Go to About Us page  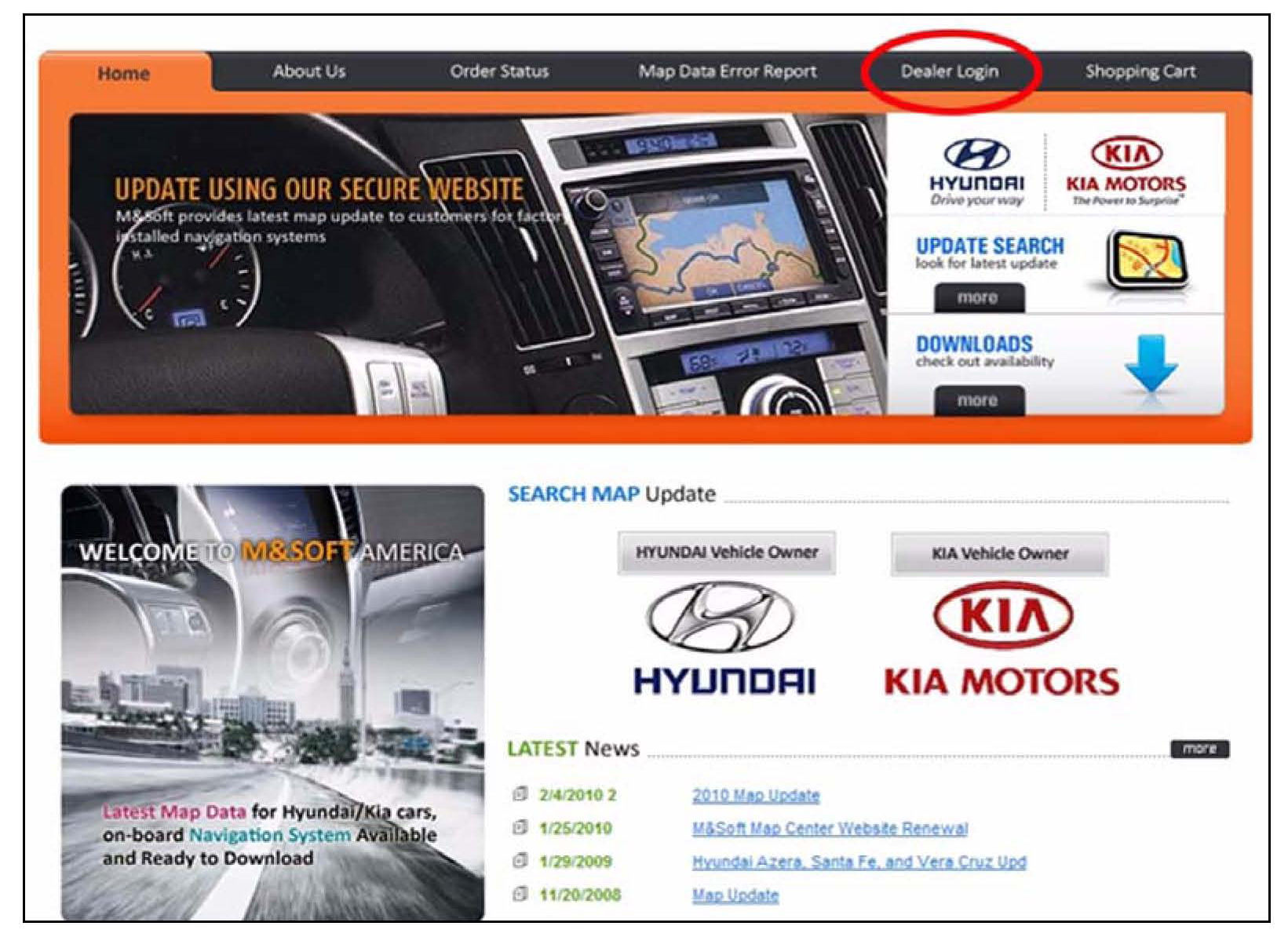point(308,71)
